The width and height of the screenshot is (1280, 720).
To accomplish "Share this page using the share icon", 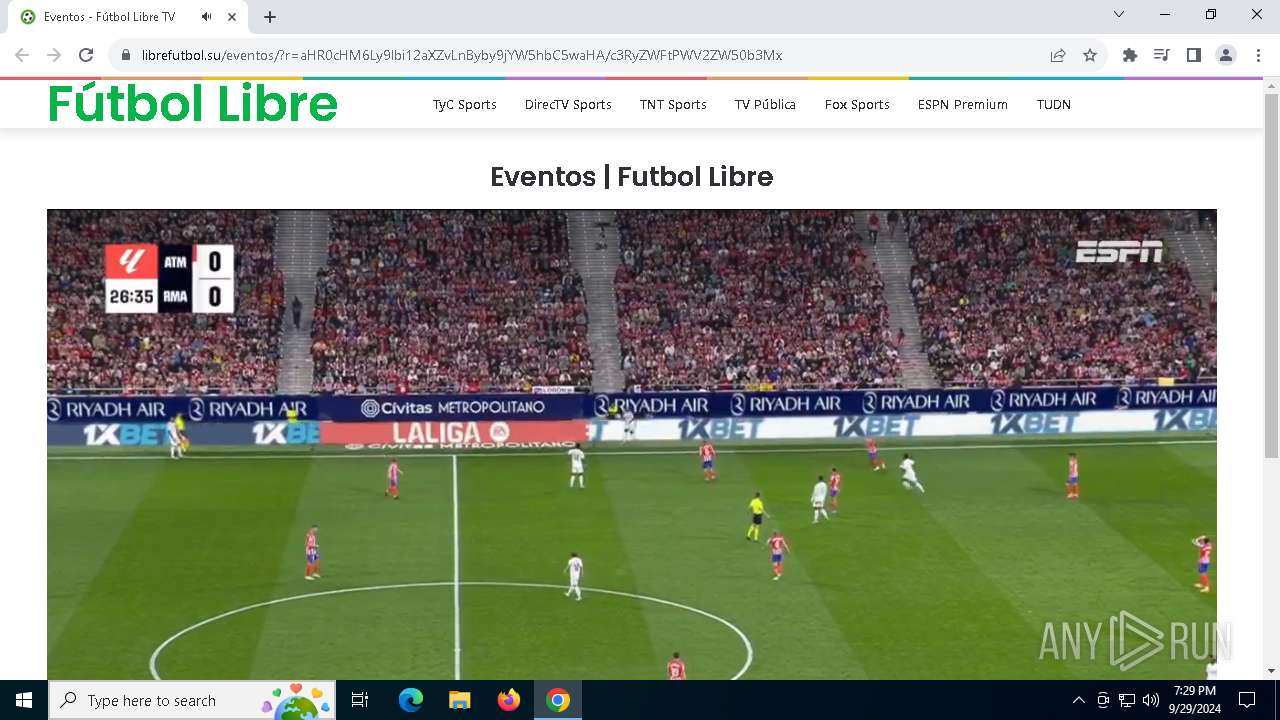I will point(1058,55).
